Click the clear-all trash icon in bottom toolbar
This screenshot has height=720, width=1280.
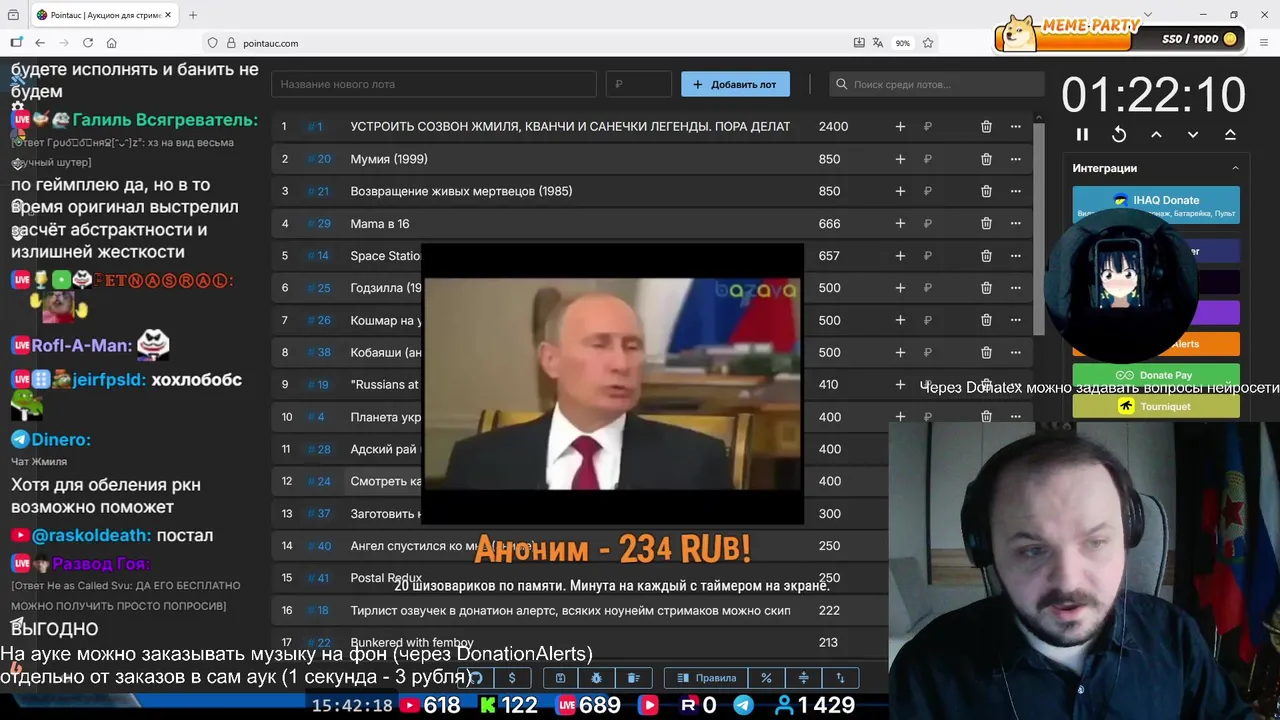tap(633, 678)
